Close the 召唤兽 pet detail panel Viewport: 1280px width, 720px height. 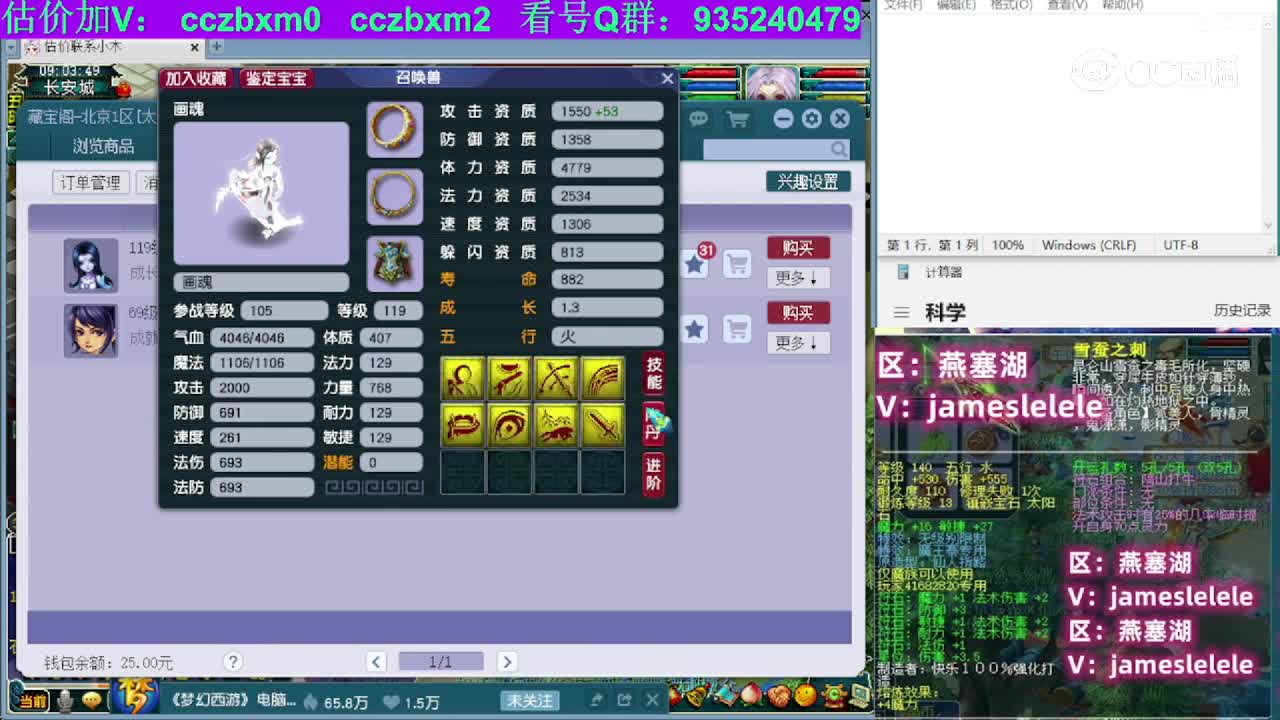coord(667,78)
